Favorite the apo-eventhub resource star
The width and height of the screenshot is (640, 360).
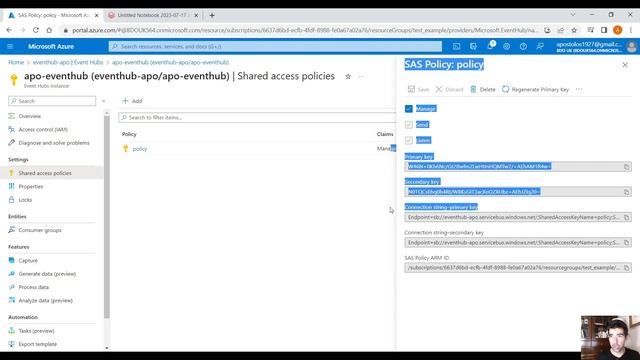(x=348, y=76)
